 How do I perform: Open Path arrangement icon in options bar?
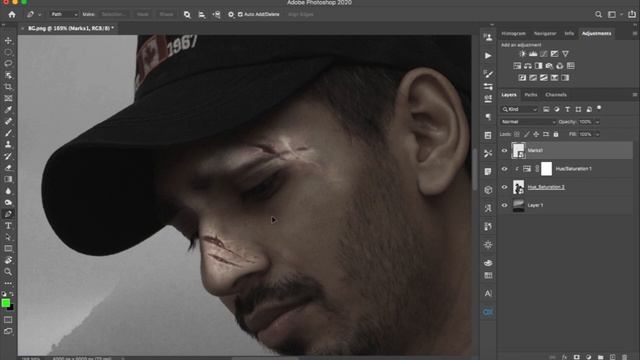tap(216, 14)
